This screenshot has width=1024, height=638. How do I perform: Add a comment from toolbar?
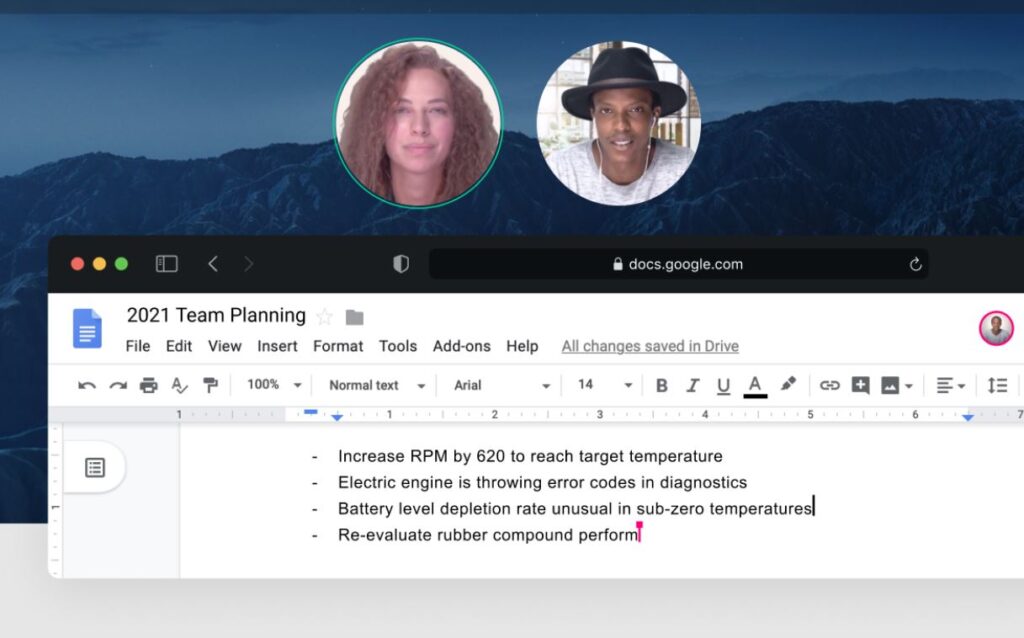[860, 385]
